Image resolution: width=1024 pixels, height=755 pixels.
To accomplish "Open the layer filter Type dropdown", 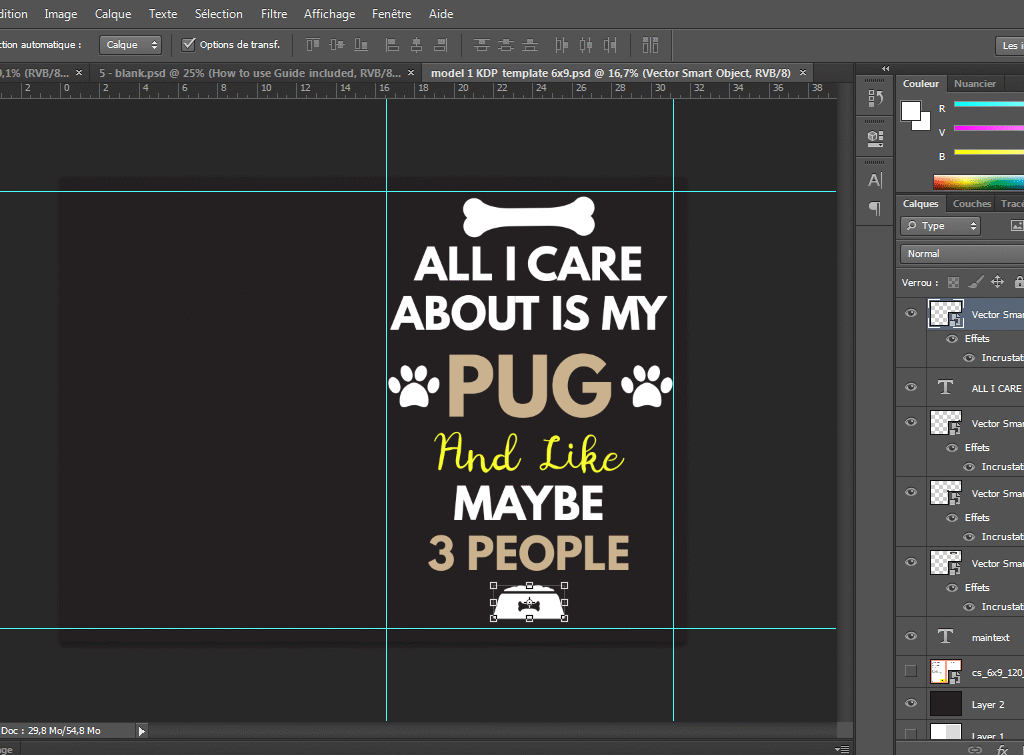I will point(940,226).
